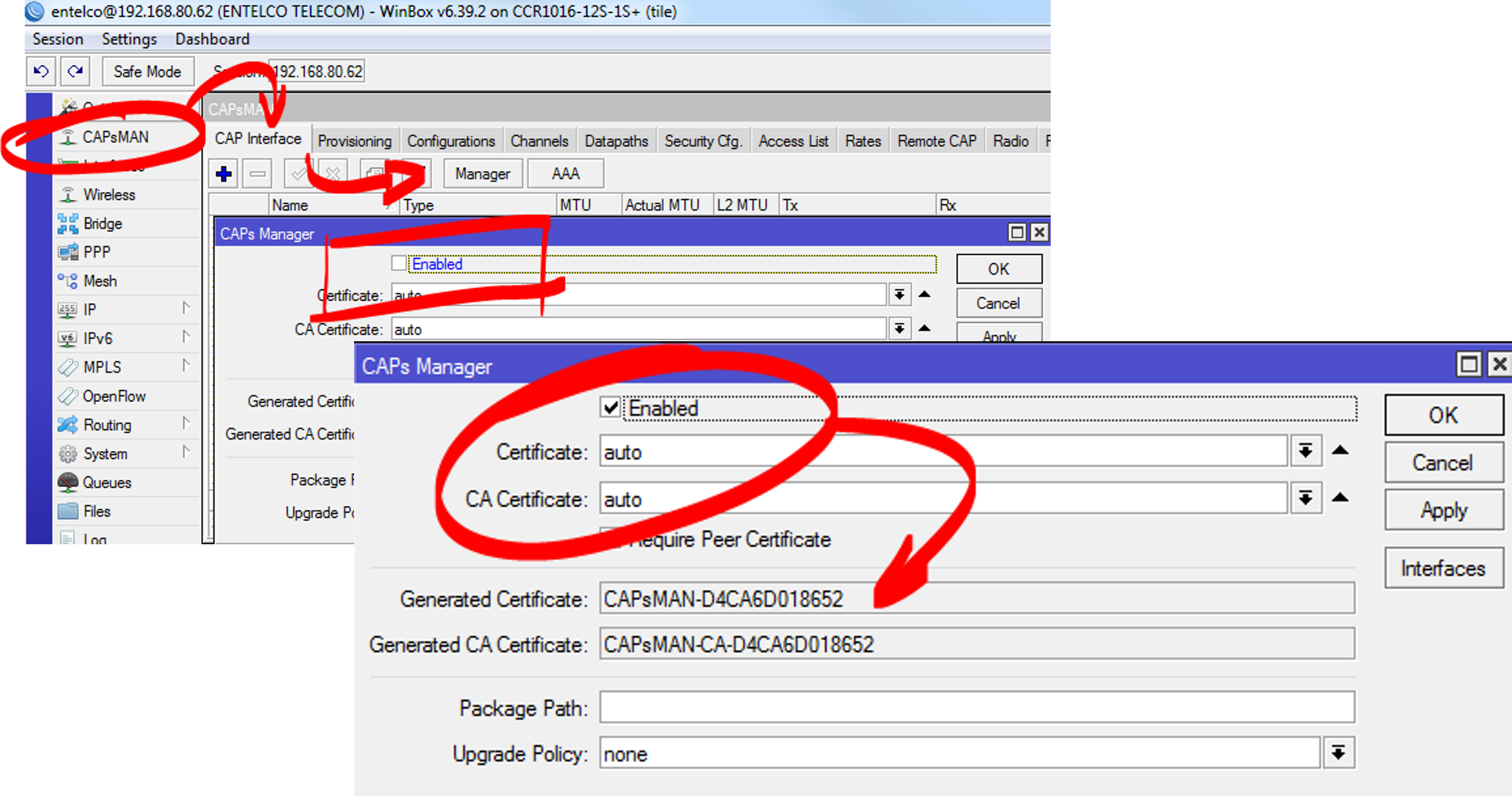Switch to the Provisioning tab

355,142
